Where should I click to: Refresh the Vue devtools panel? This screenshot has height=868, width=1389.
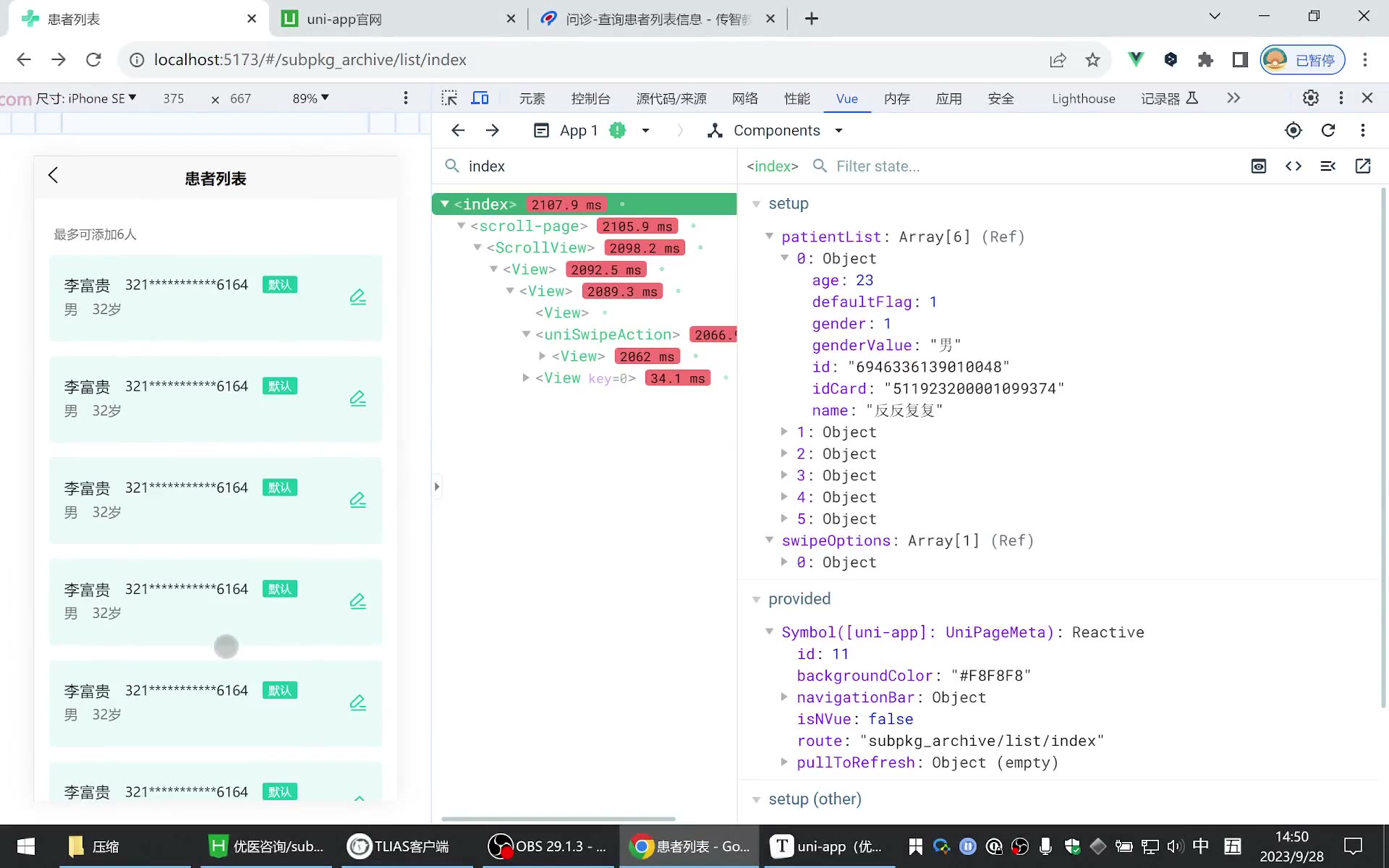pos(1328,130)
